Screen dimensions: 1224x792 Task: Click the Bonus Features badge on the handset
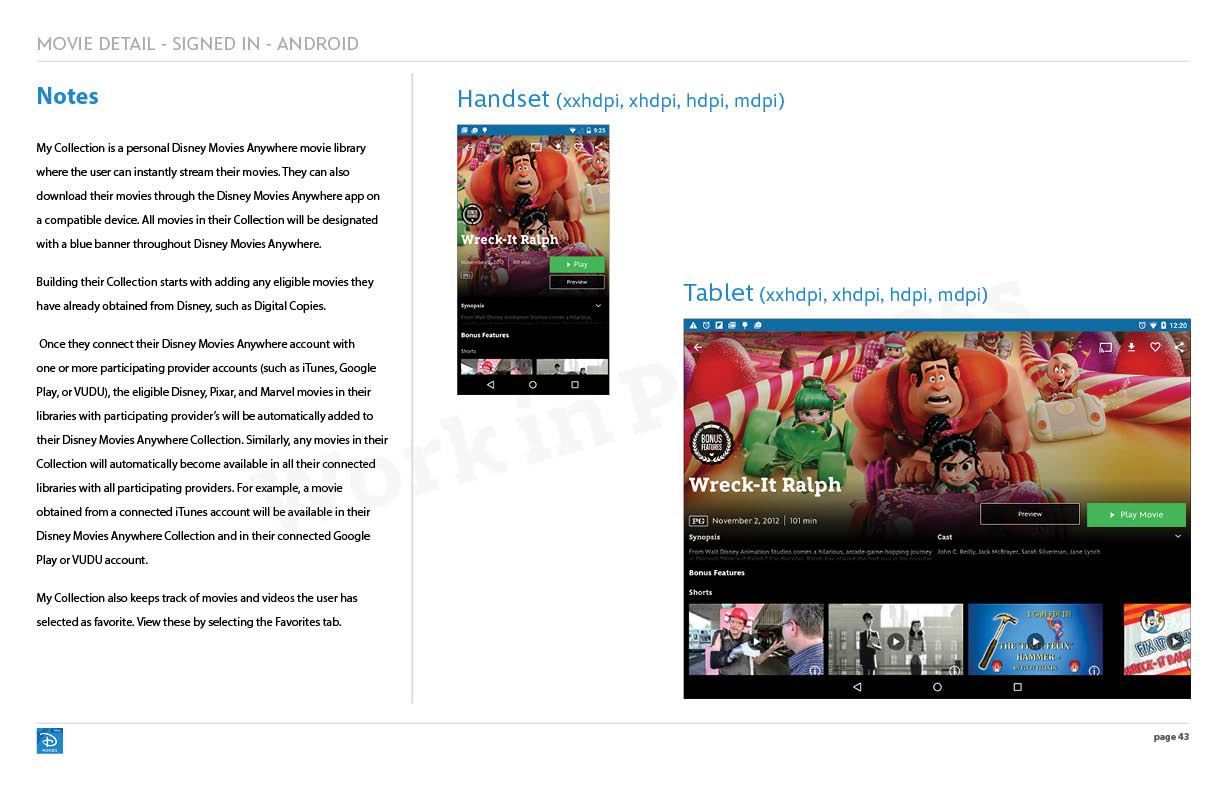click(x=471, y=215)
